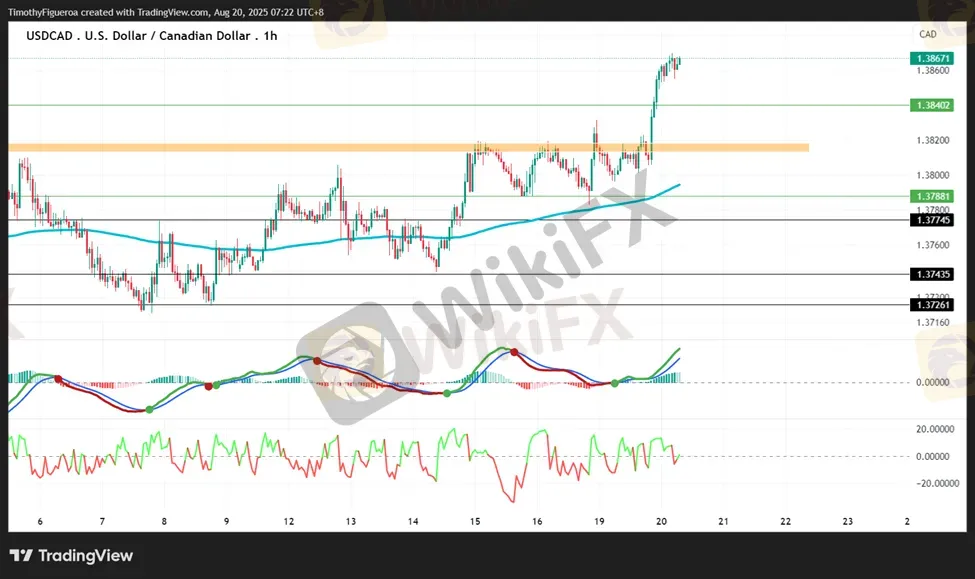This screenshot has width=975, height=579.
Task: Click the date label 20 on time axis
Action: [661, 521]
